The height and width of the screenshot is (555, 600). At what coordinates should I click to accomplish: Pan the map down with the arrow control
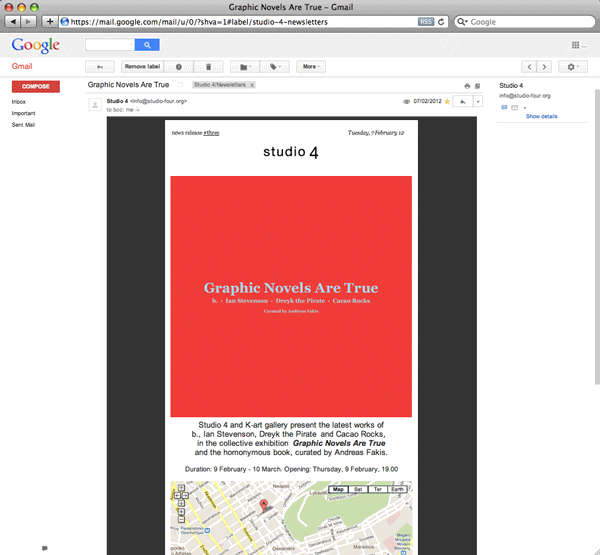[x=181, y=503]
